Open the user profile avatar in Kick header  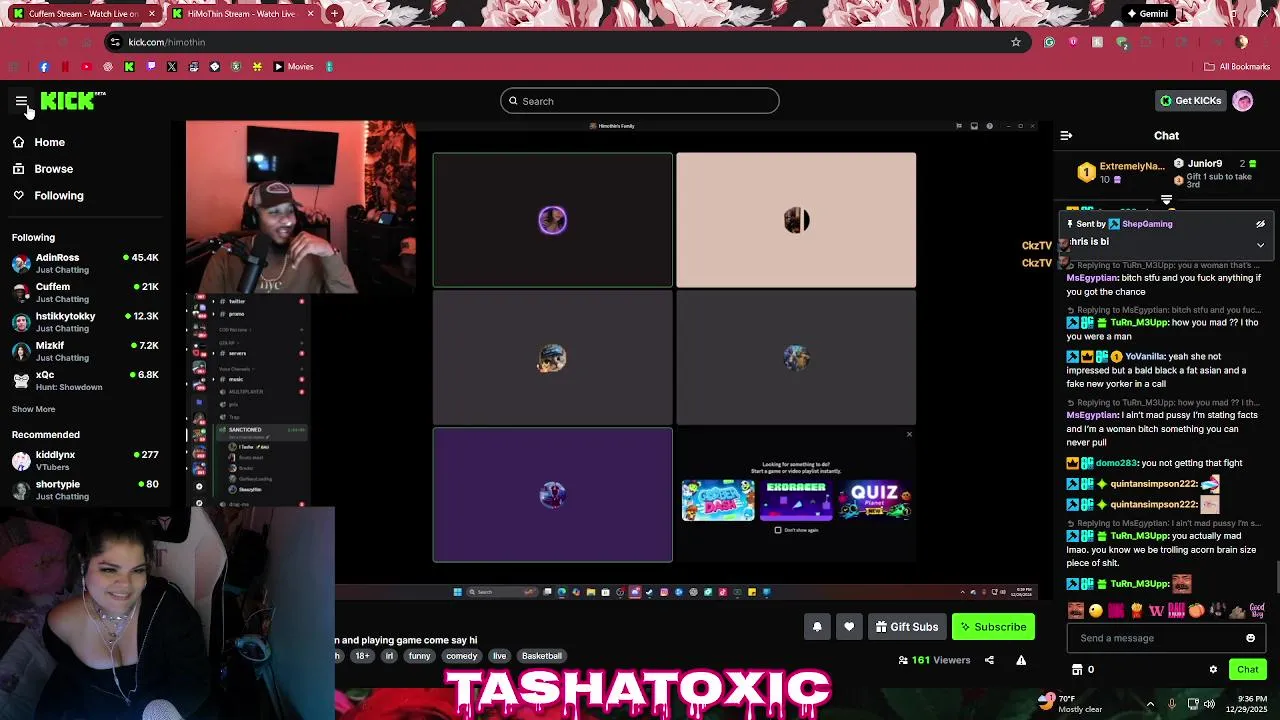click(1243, 101)
